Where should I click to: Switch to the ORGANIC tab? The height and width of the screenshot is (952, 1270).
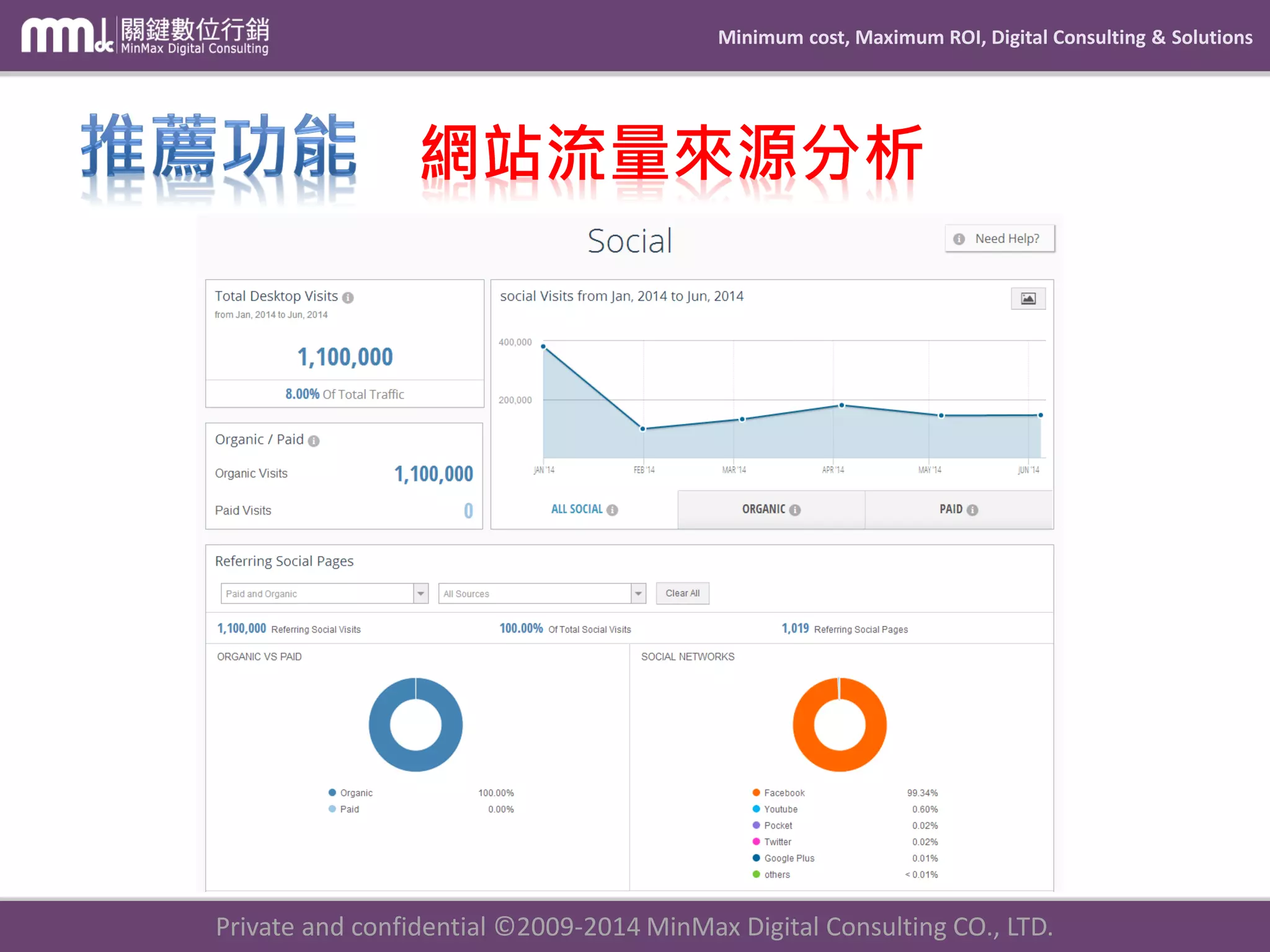tap(771, 509)
